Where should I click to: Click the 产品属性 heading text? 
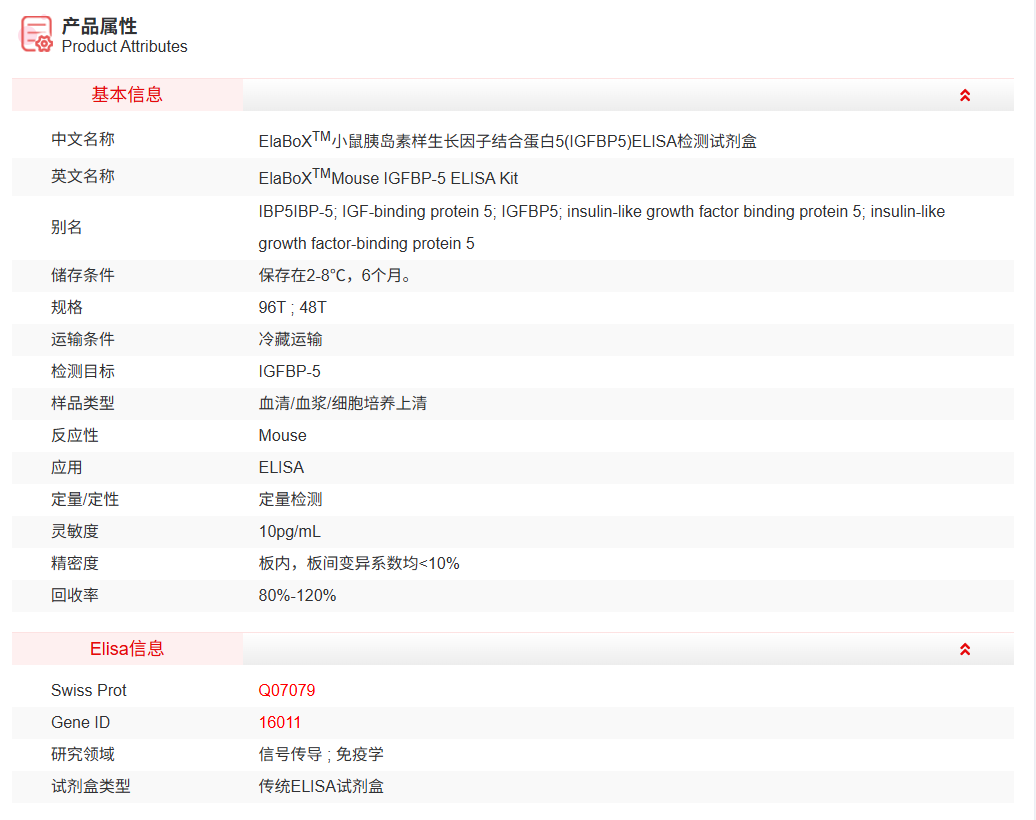[x=99, y=26]
